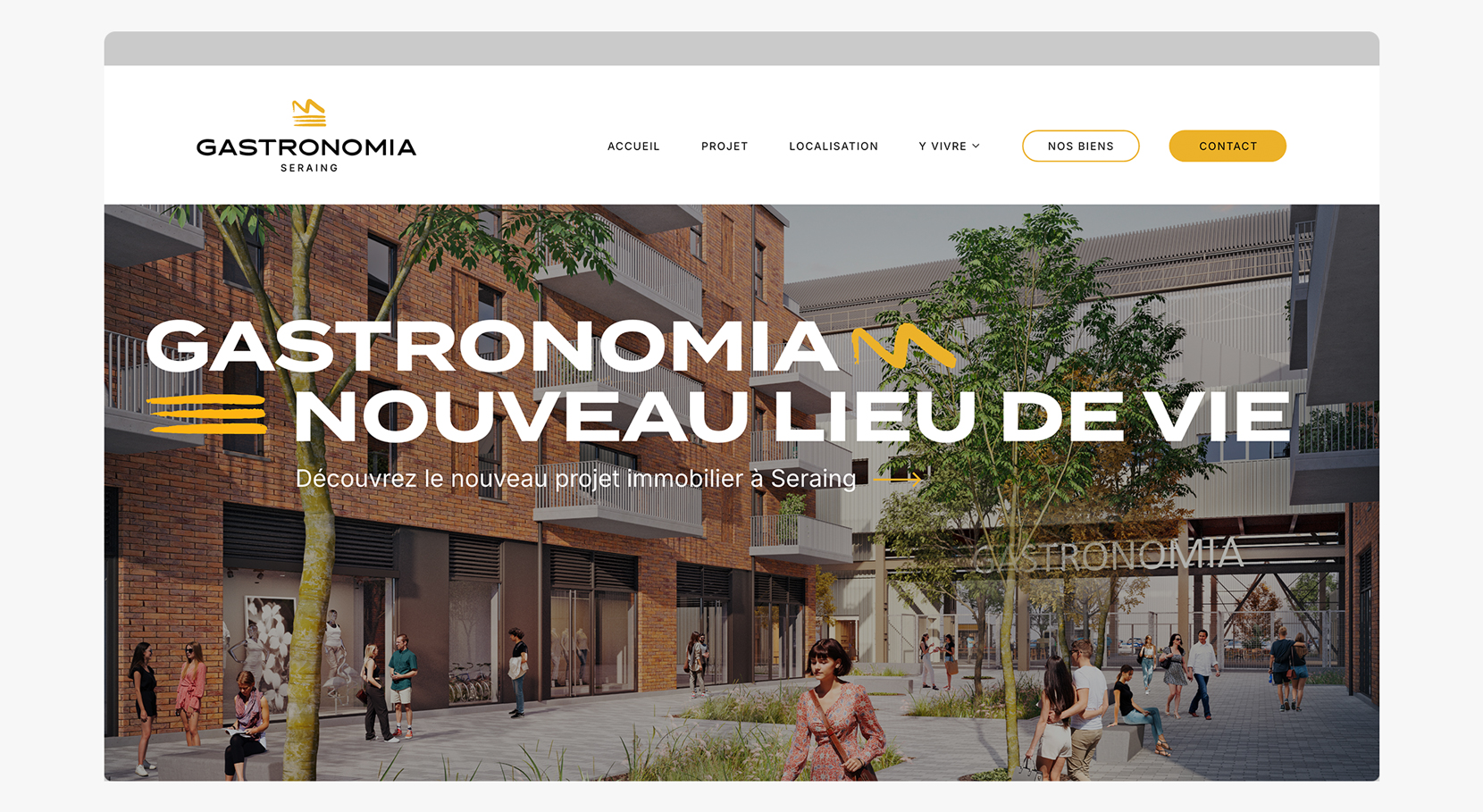Screen dimensions: 1483x812
Task: Click the NOS BIENS outlined button
Action: click(1080, 146)
